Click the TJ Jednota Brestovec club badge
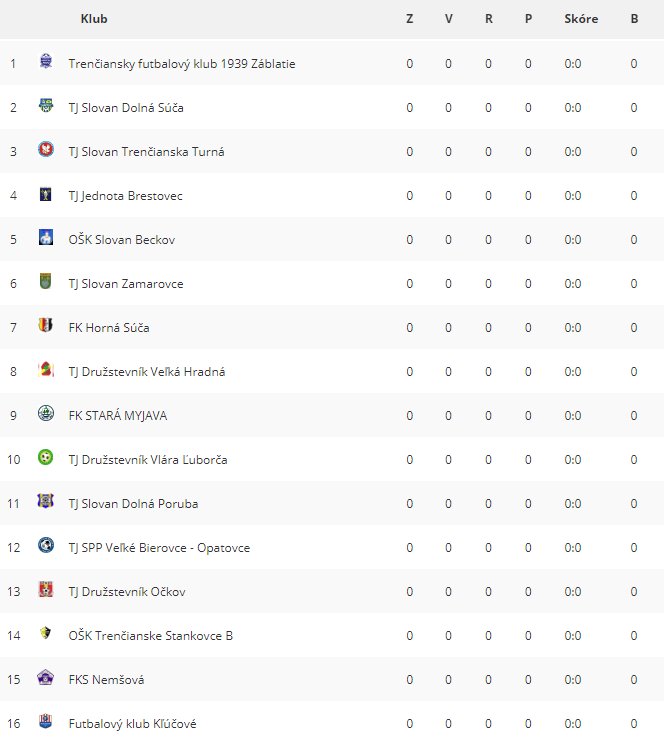 [x=46, y=193]
